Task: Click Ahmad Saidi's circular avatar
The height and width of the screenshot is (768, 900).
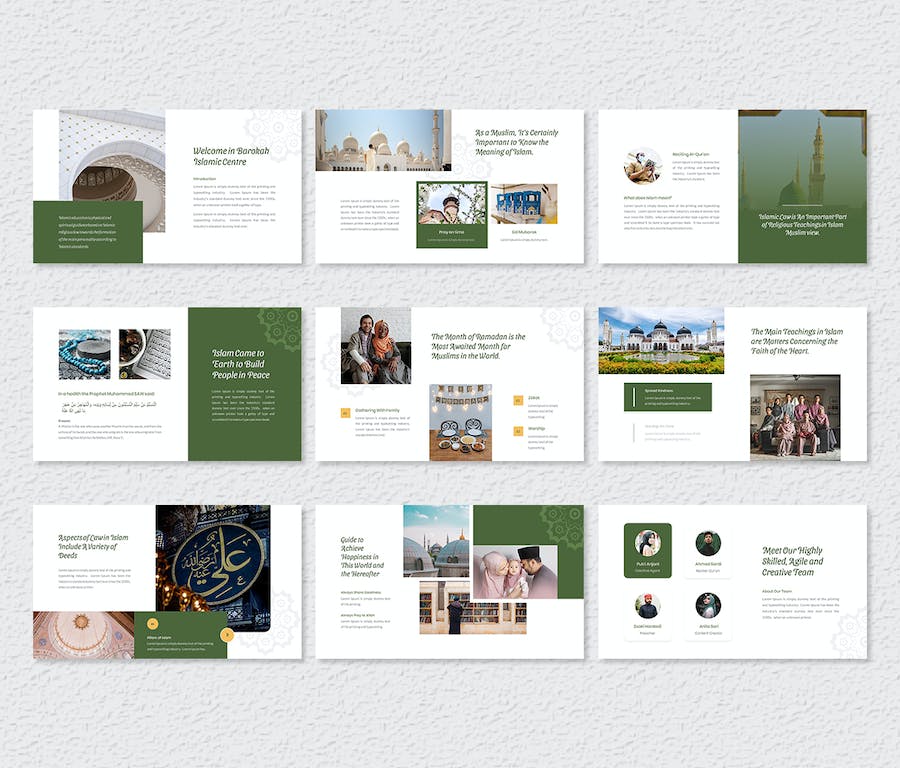Action: [x=708, y=543]
